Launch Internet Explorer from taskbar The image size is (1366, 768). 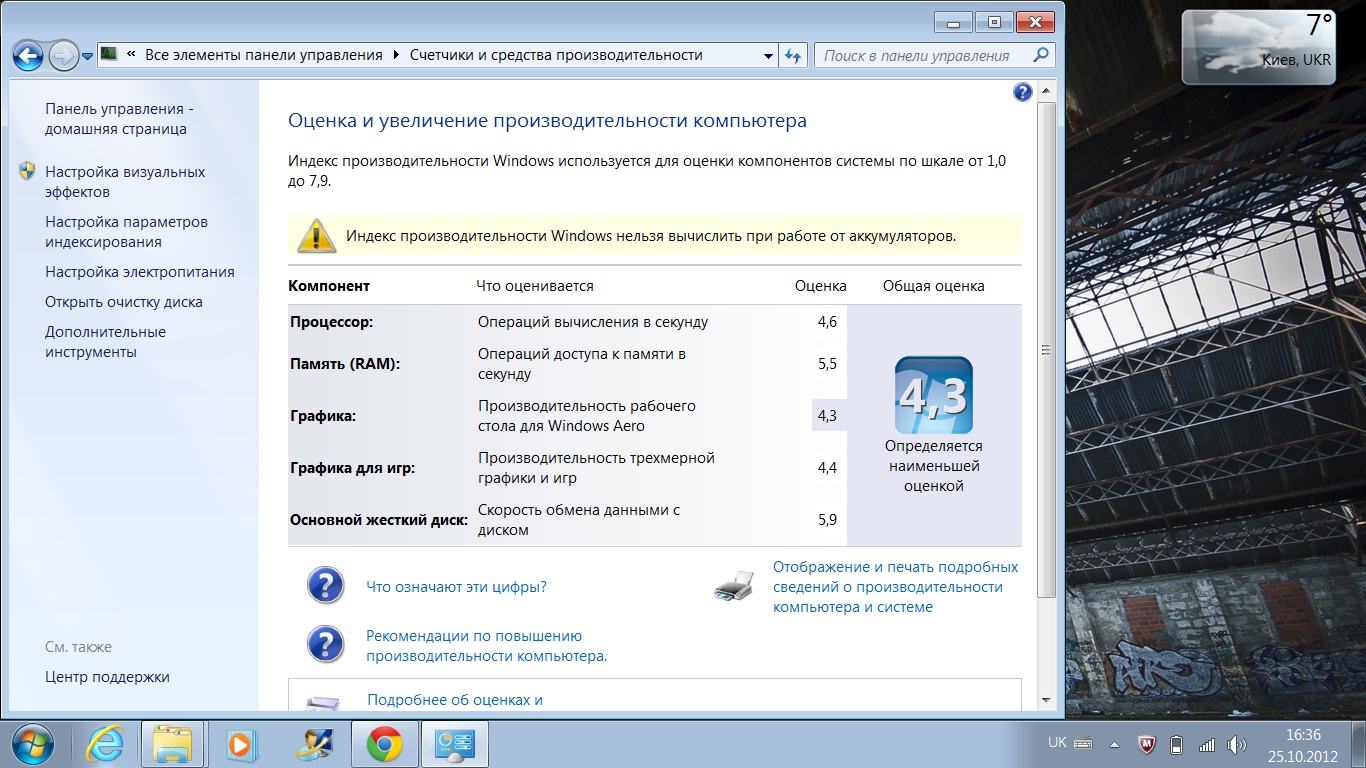pyautogui.click(x=104, y=744)
